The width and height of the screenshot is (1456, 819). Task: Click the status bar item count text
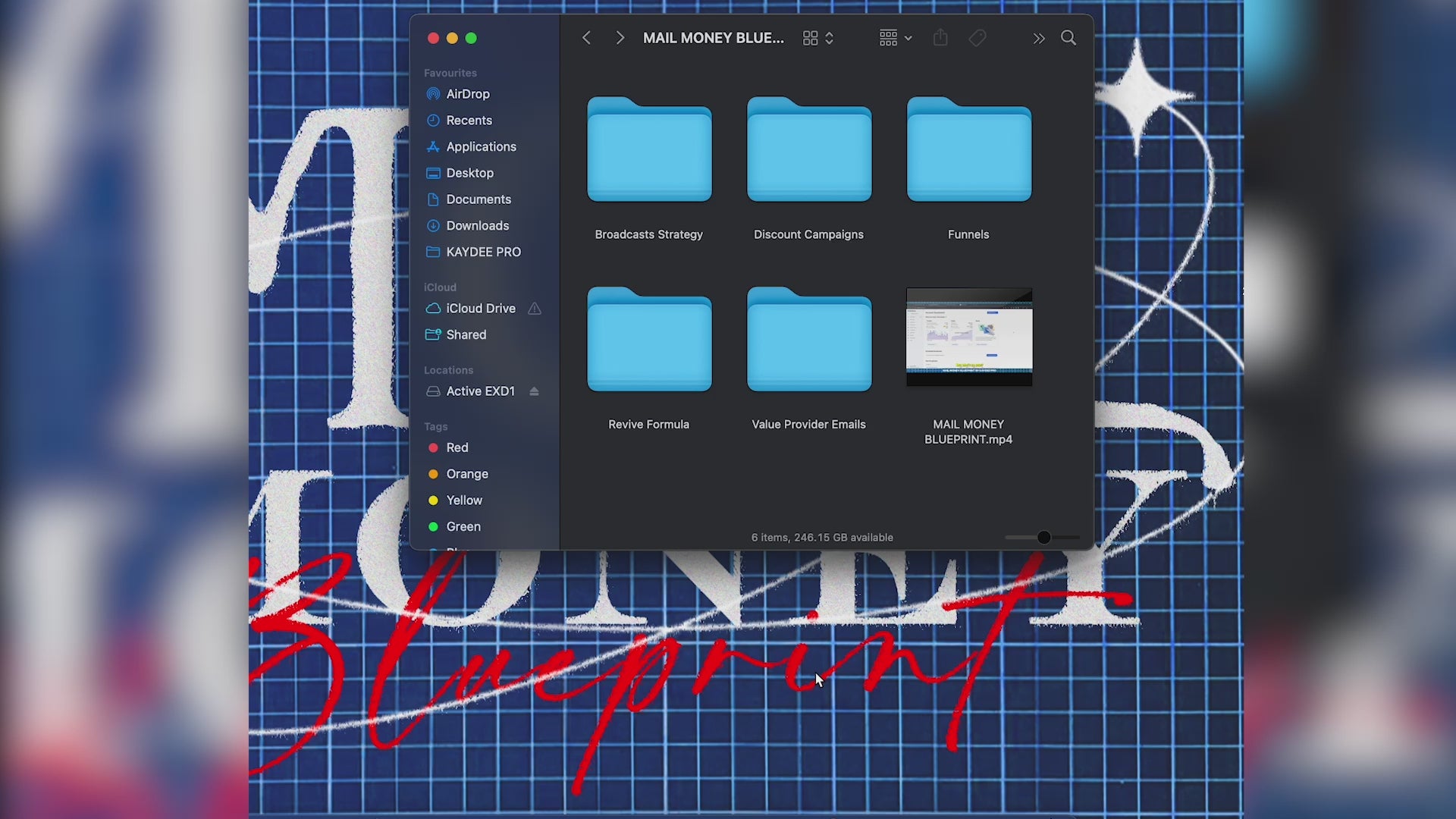(x=822, y=538)
